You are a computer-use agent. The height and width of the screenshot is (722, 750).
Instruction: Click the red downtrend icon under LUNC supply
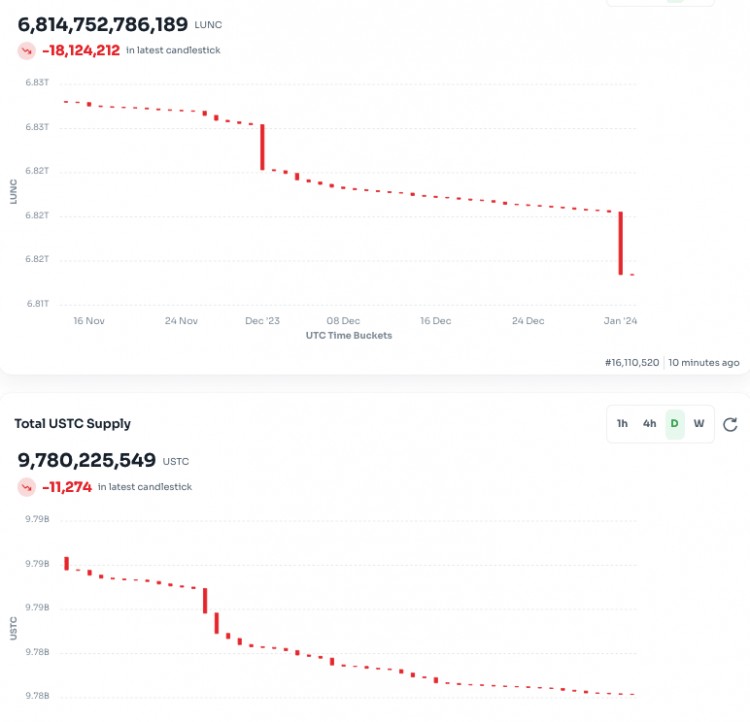(26, 50)
